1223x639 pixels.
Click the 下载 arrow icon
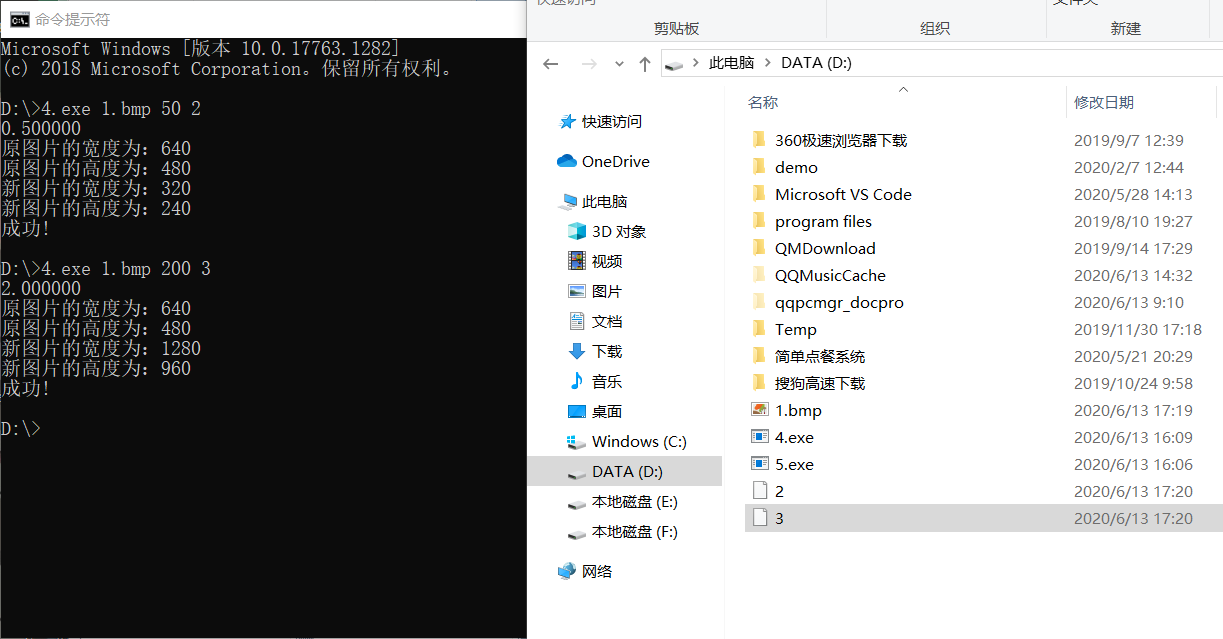(577, 351)
